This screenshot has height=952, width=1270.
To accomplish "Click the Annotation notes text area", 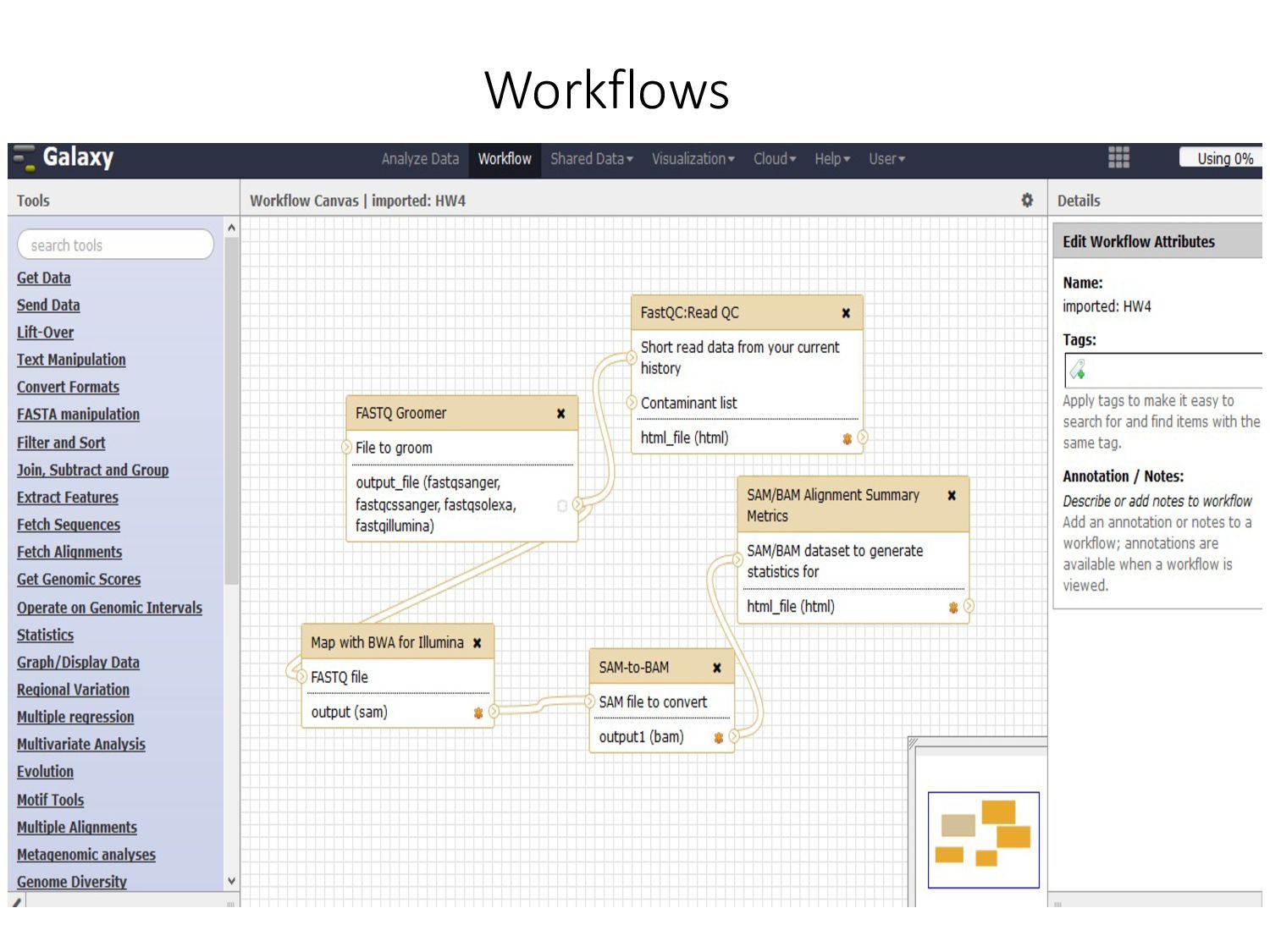I will pyautogui.click(x=1157, y=501).
